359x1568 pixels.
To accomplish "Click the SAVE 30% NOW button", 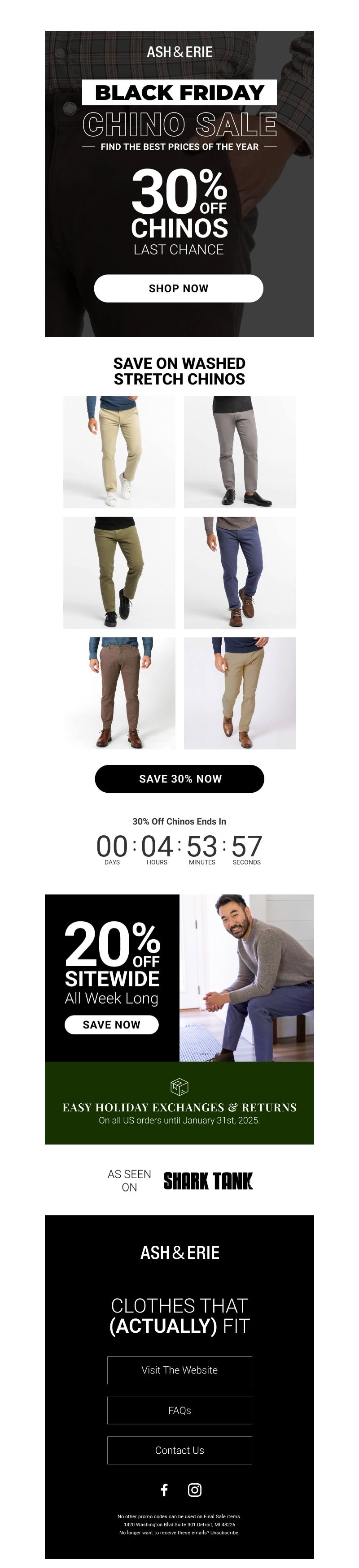I will pyautogui.click(x=179, y=778).
